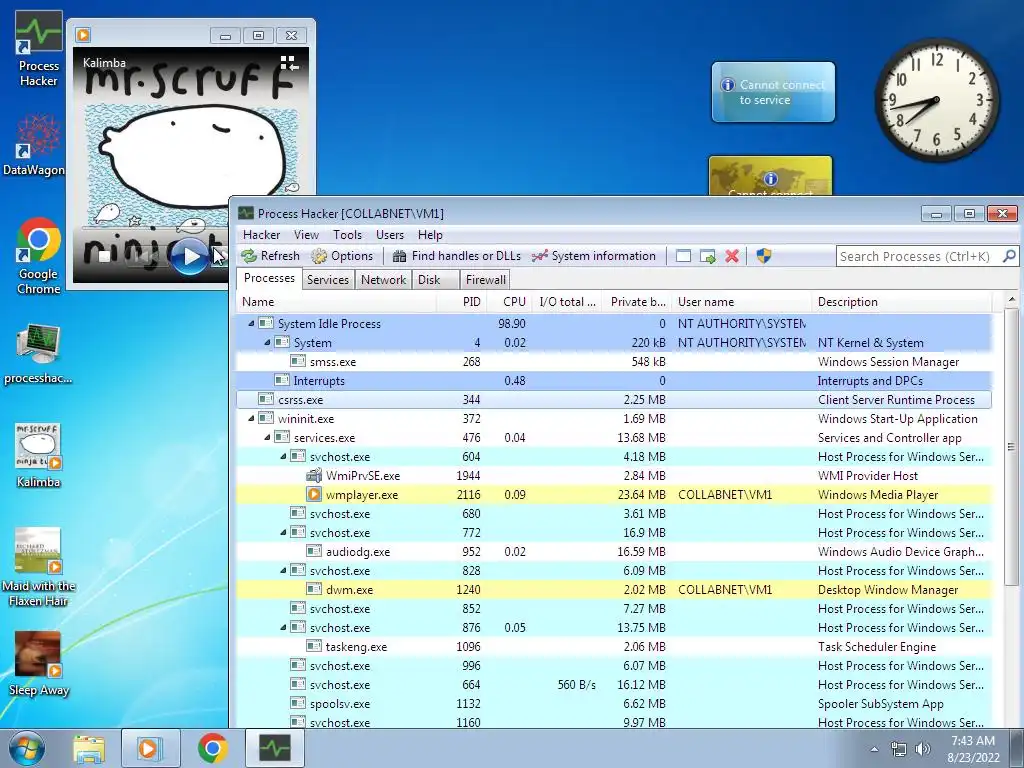Click the UAC shield toolbar icon

pyautogui.click(x=763, y=256)
